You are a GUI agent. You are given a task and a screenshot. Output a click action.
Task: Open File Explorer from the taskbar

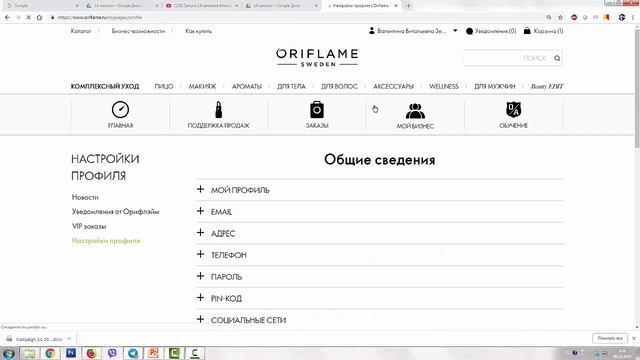coord(29,353)
